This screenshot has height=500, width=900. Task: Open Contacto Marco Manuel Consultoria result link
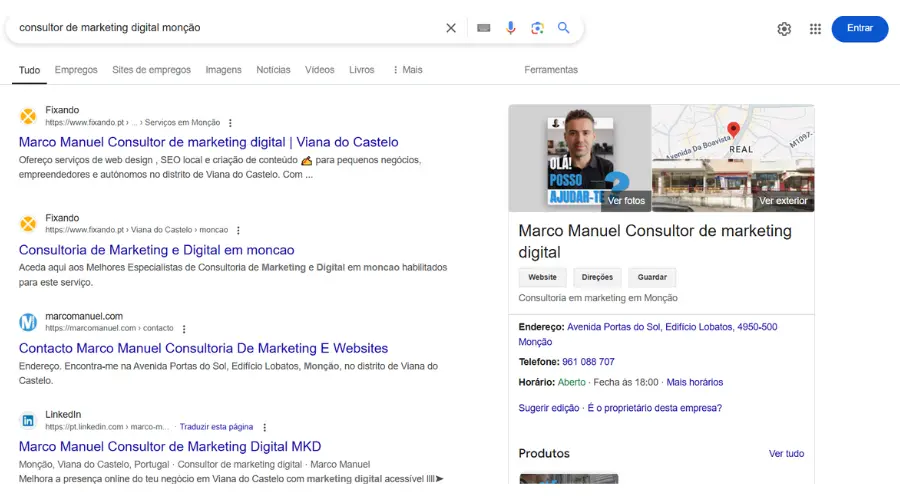(x=203, y=348)
